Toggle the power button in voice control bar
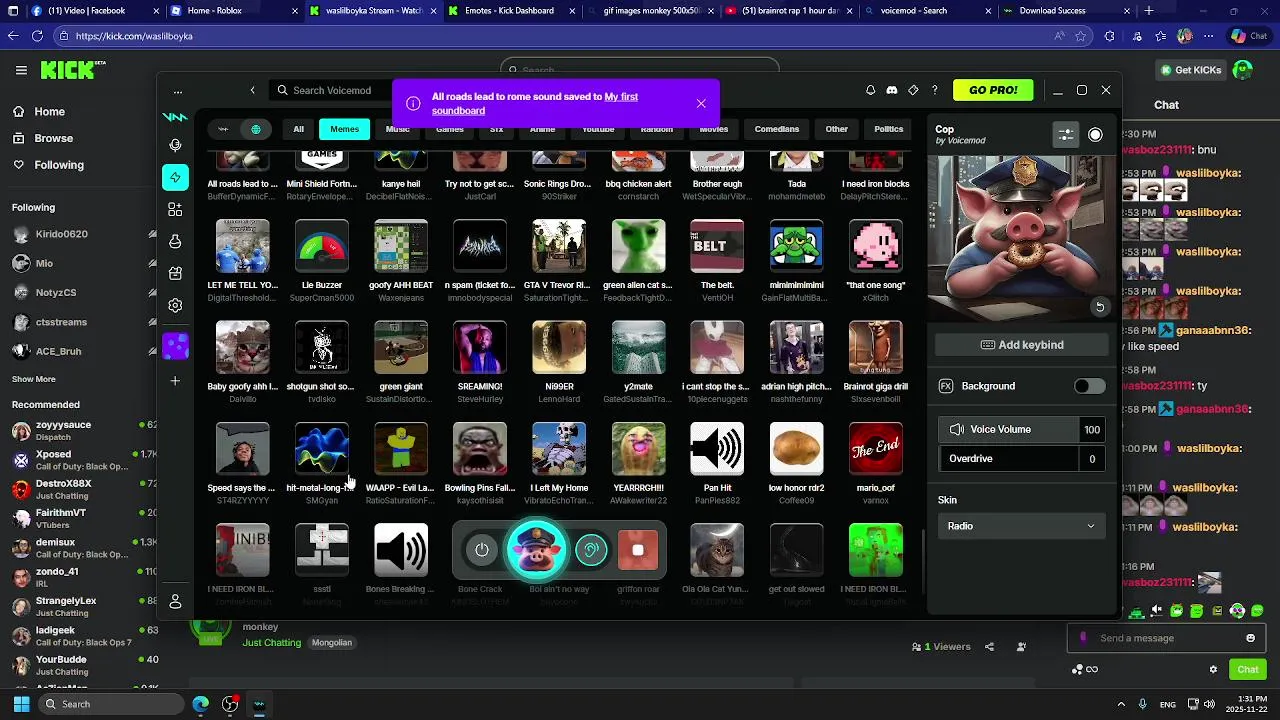The image size is (1280, 720). [x=482, y=550]
